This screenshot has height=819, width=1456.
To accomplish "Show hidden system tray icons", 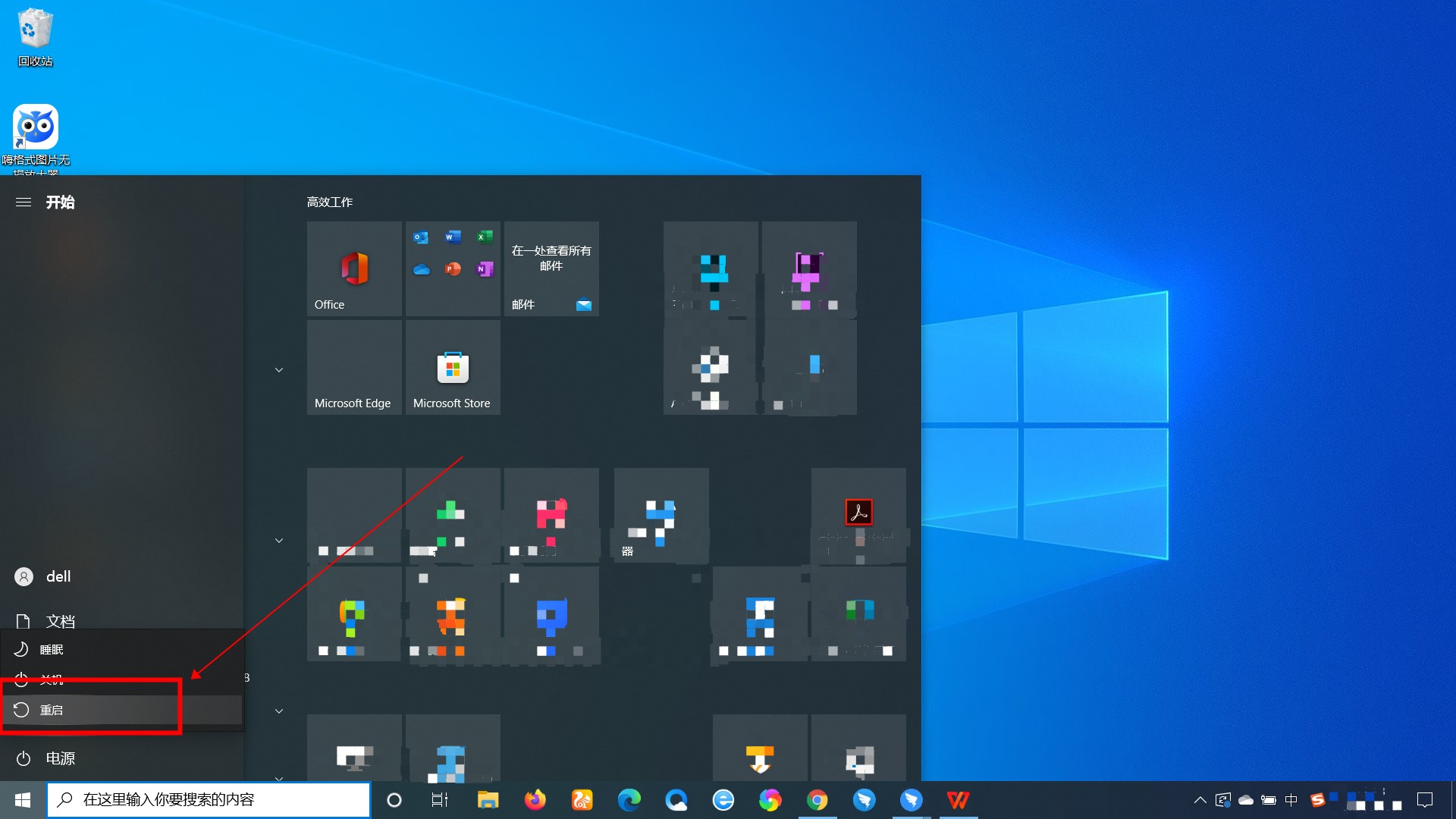I will coord(1200,800).
